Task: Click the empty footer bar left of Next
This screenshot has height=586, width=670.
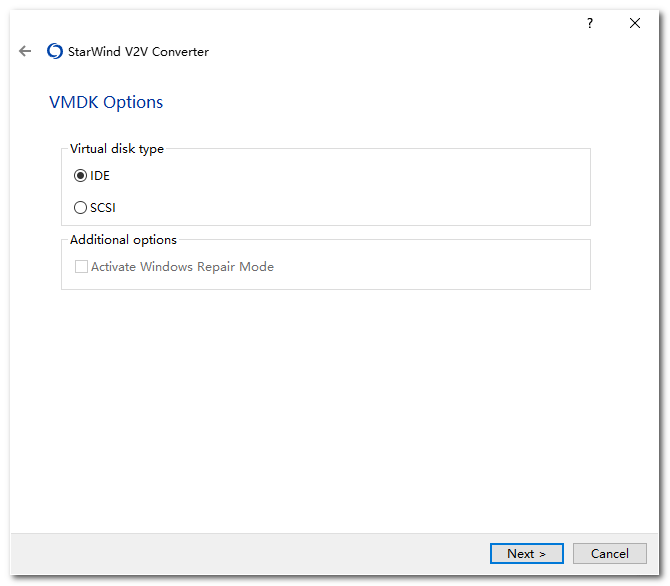Action: 250,553
